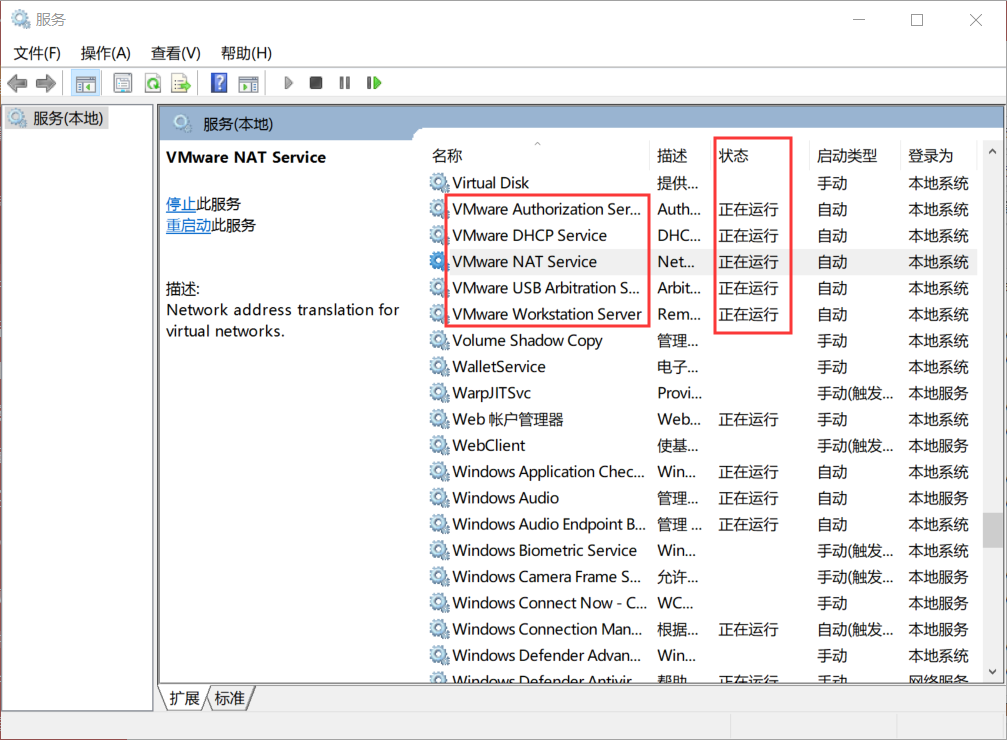Viewport: 1007px width, 740px height.
Task: Click 本地服务 login of WarpJITSvc
Action: pyautogui.click(x=938, y=393)
